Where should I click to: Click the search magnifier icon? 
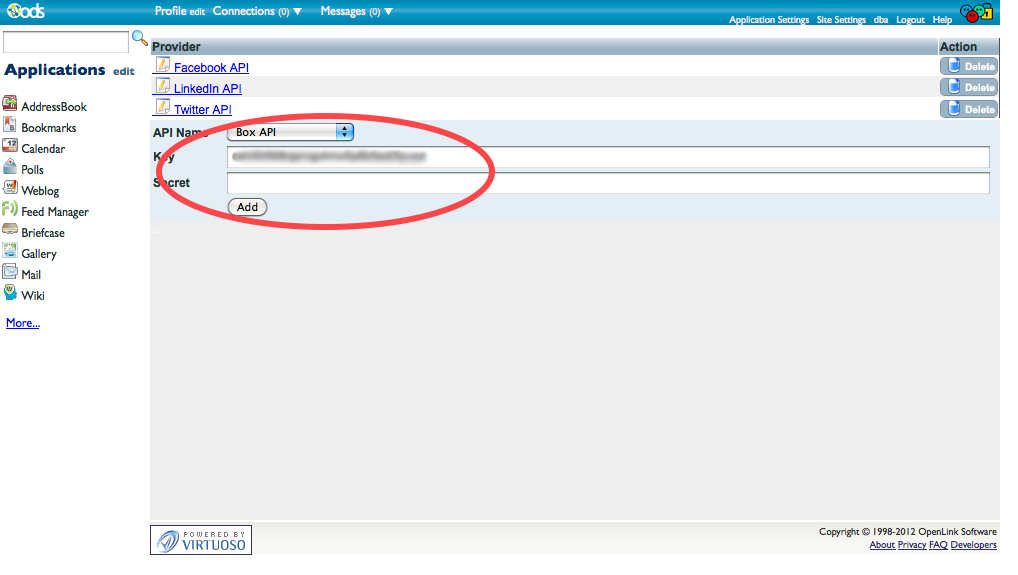(x=140, y=39)
